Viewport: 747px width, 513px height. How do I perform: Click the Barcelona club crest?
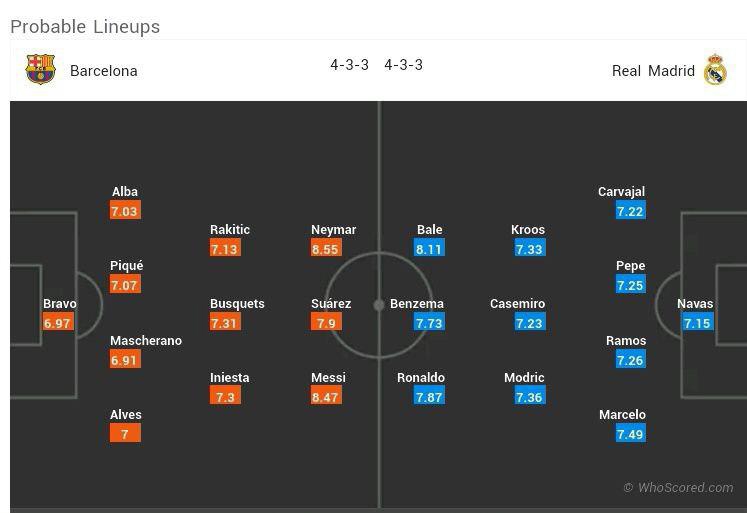(40, 69)
